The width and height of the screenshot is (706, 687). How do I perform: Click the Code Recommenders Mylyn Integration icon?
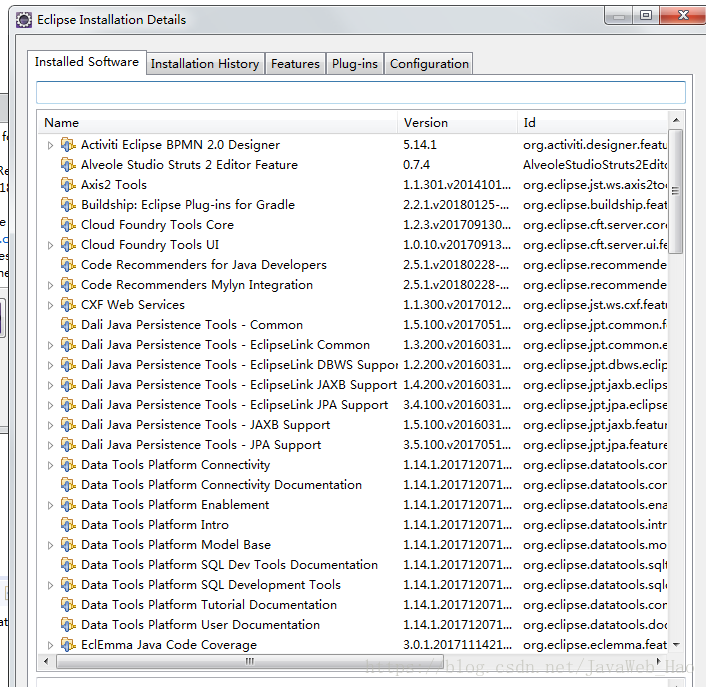pos(68,285)
